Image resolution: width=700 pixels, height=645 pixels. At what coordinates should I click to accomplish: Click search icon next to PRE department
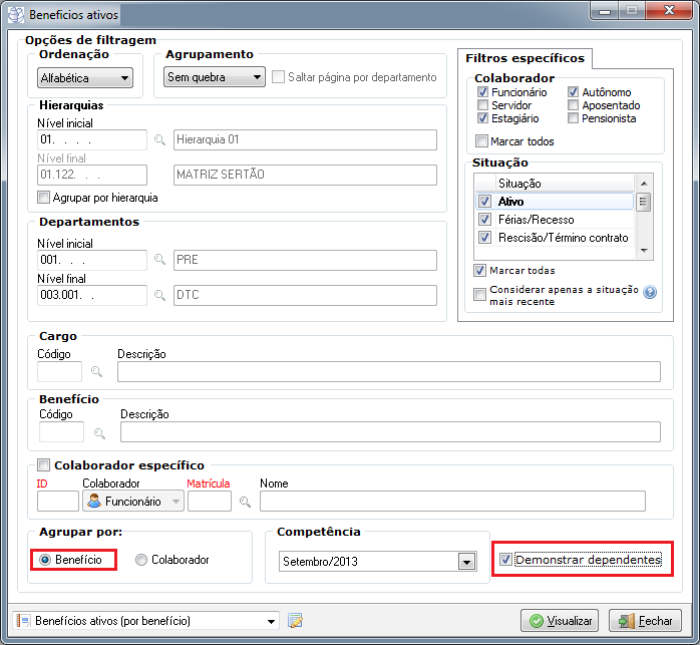(x=159, y=260)
